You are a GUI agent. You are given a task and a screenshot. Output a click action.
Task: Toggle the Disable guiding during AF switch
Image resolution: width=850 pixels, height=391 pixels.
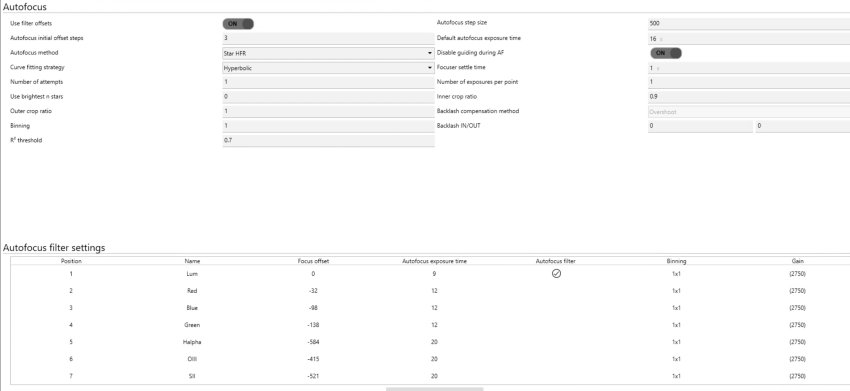666,53
